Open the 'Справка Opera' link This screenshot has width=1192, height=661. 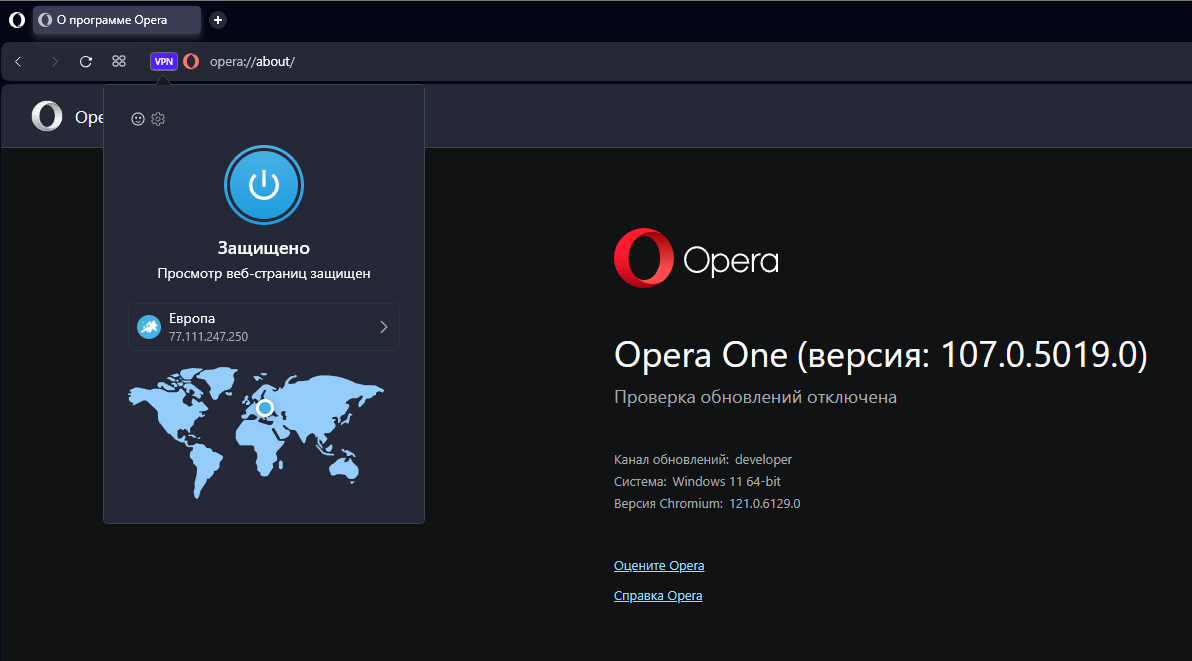(x=658, y=596)
